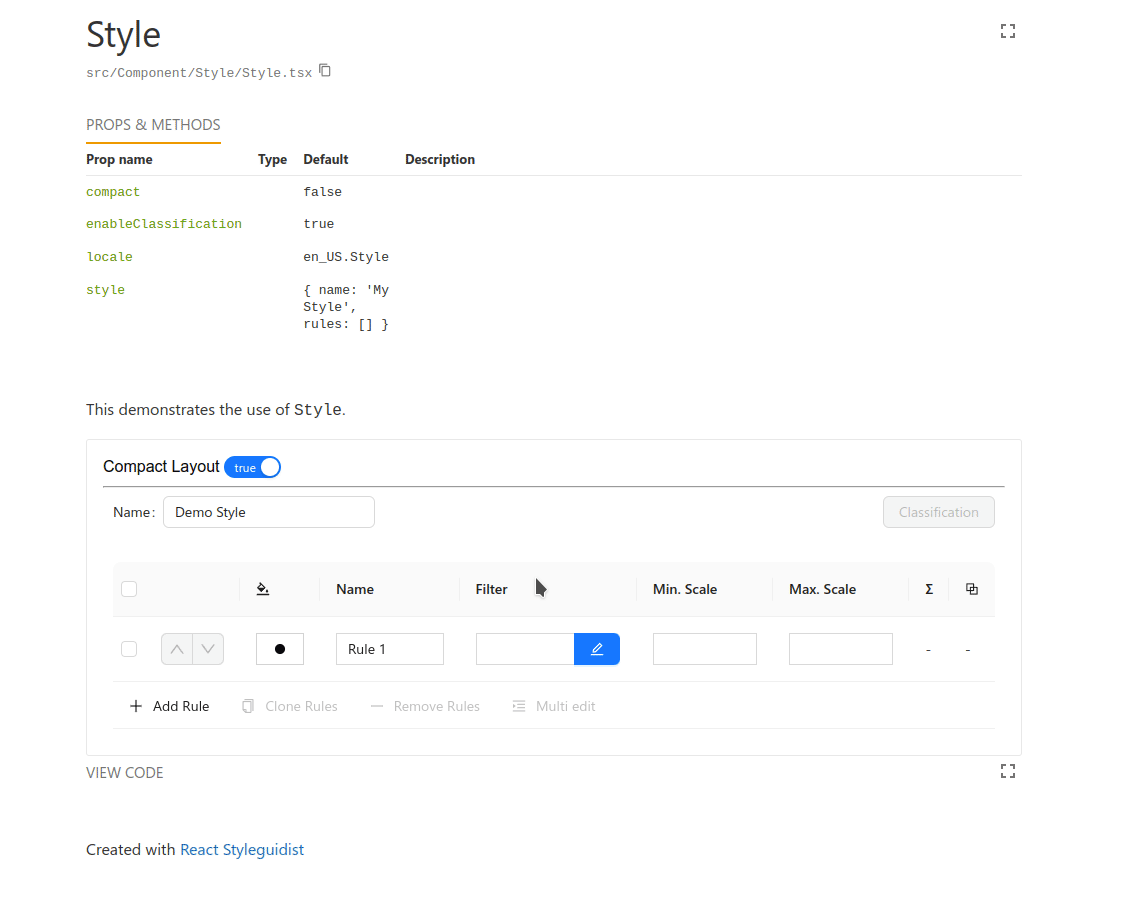
Task: Click the 'Filter' column header
Action: (x=492, y=589)
